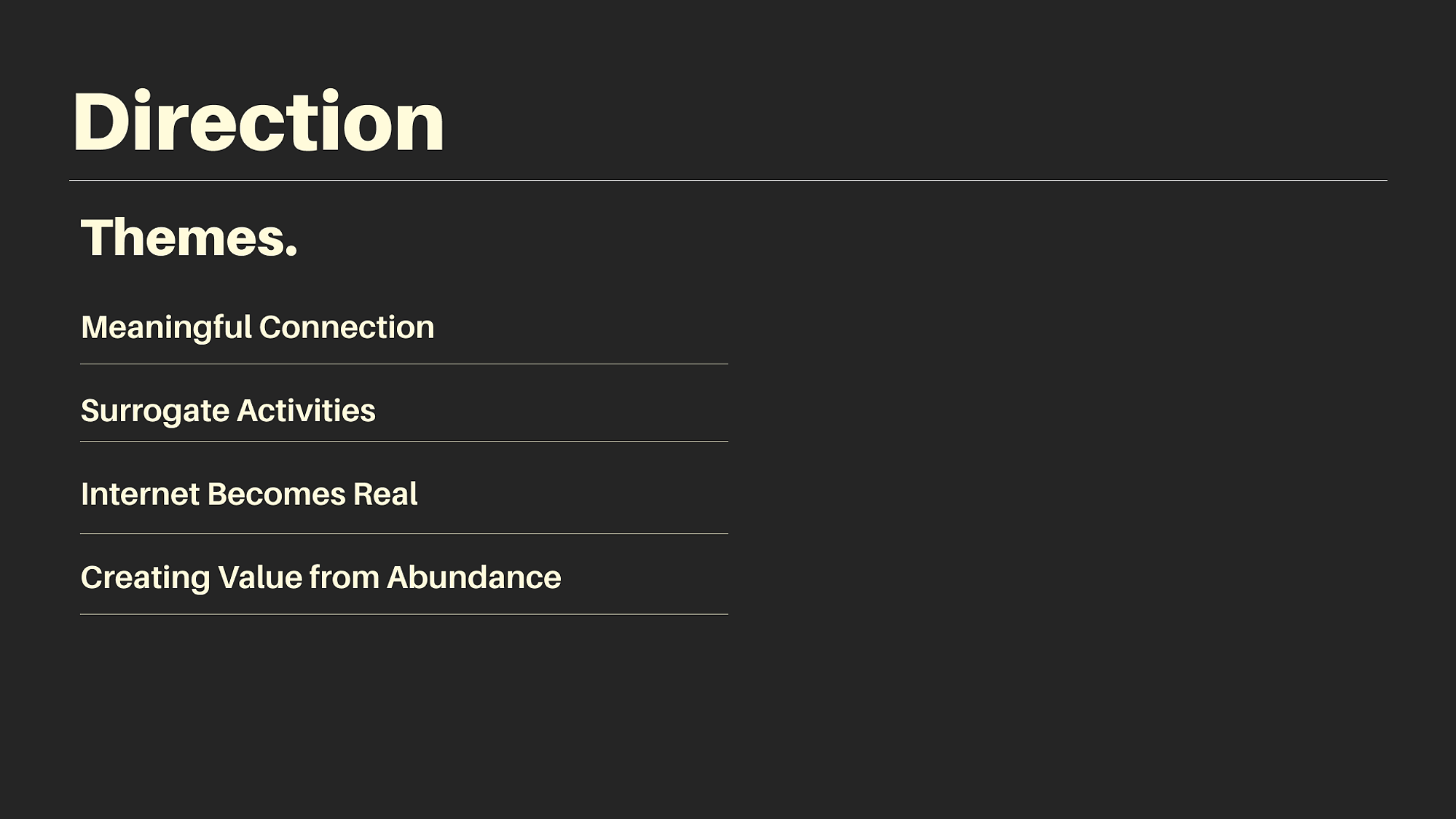Image resolution: width=1456 pixels, height=819 pixels.
Task: Click the word "Meaningful"
Action: [166, 328]
